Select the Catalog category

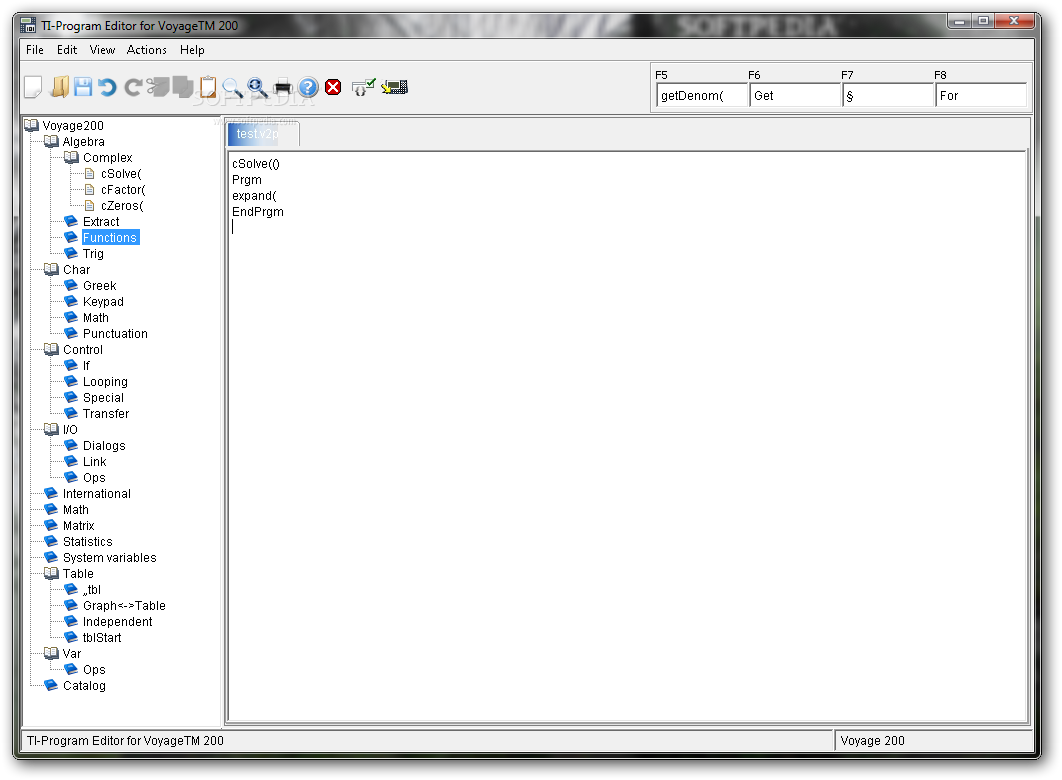tap(84, 686)
